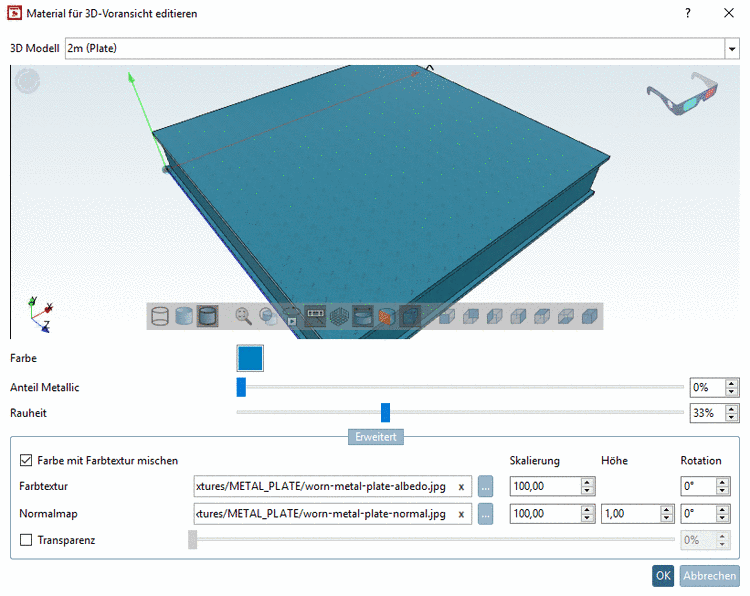Click the Anteil Metallic 0% field
The image size is (750, 596).
click(x=707, y=387)
